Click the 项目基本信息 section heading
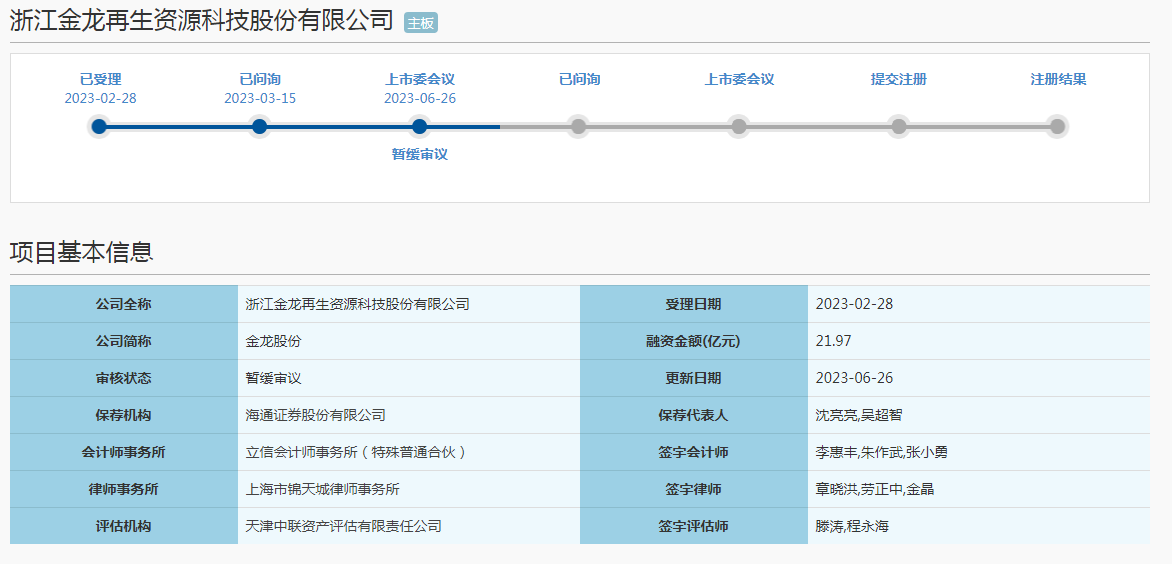 pos(82,252)
